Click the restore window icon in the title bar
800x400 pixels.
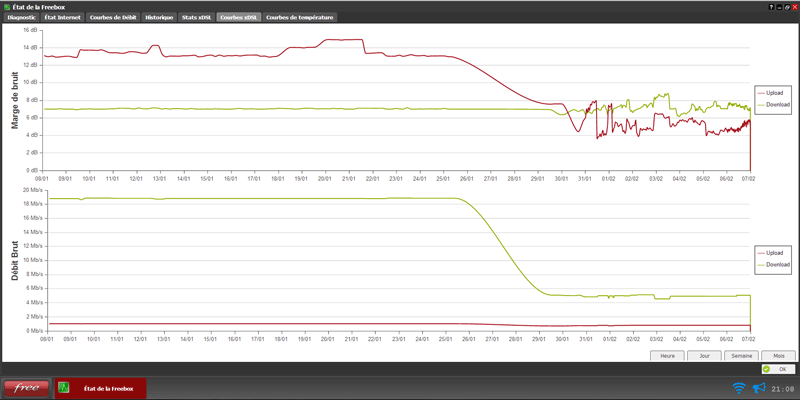pyautogui.click(x=786, y=6)
